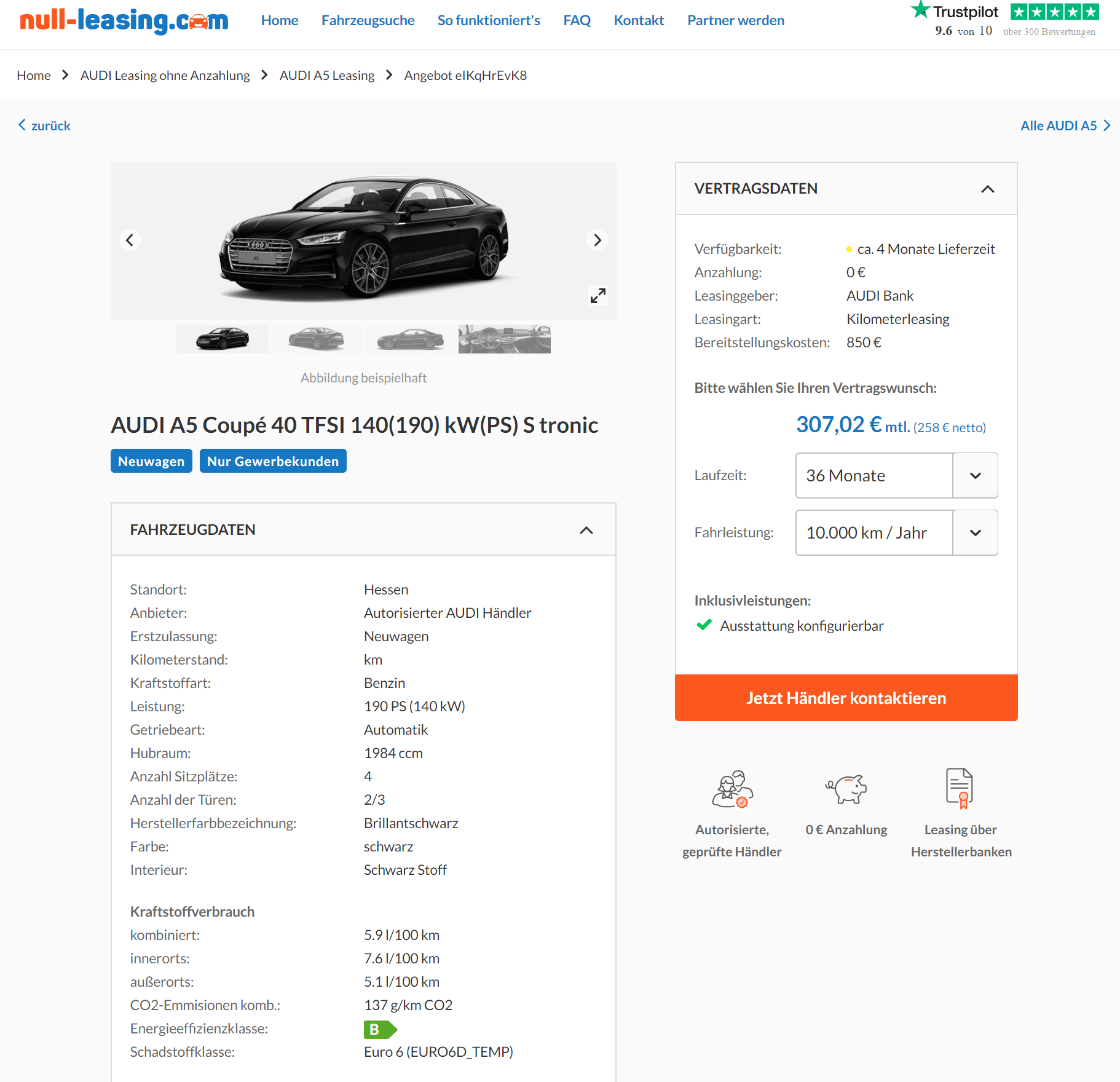Viewport: 1120px width, 1082px height.
Task: Go to the FAQ page
Action: tap(577, 20)
